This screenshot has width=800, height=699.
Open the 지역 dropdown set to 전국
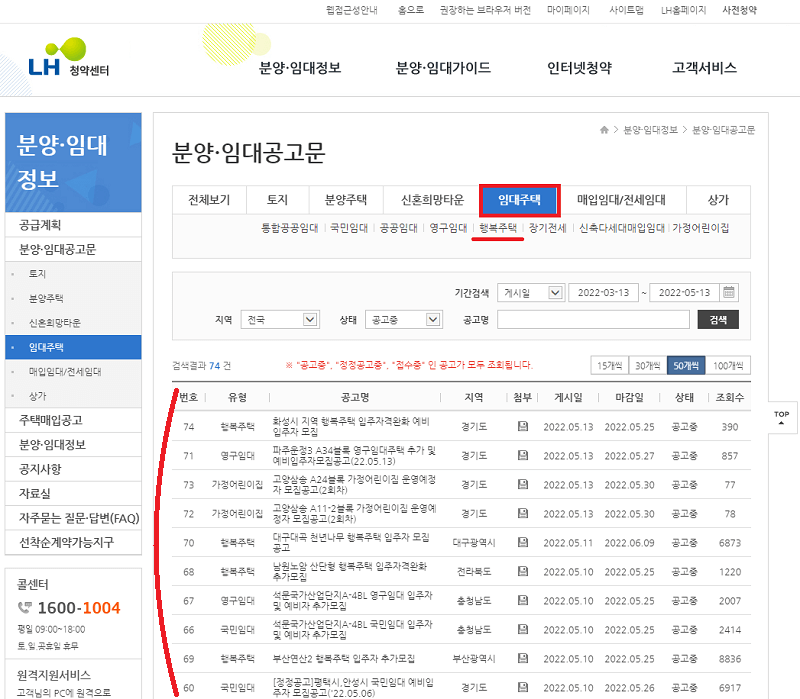(278, 320)
